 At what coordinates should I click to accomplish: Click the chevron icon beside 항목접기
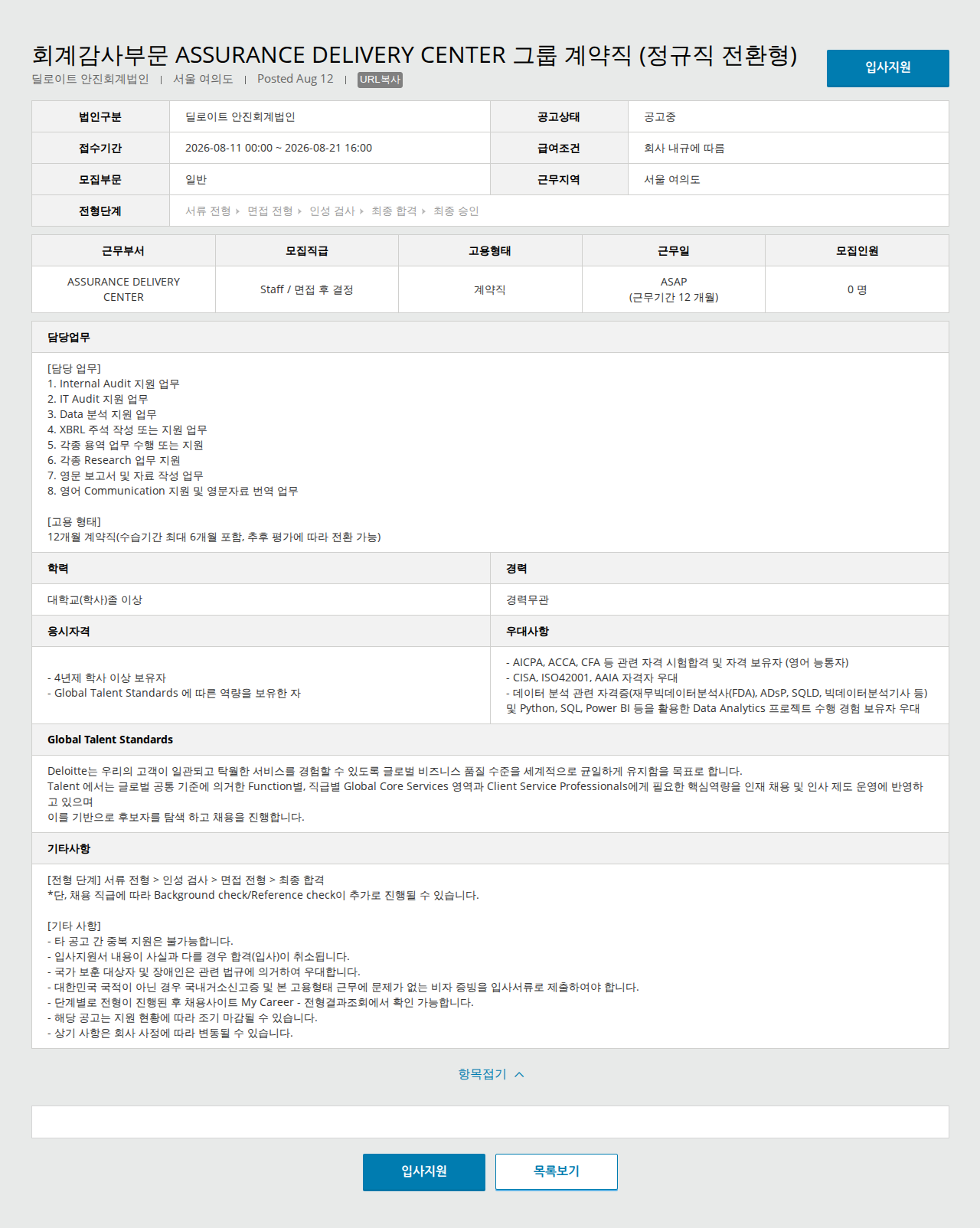(520, 1074)
